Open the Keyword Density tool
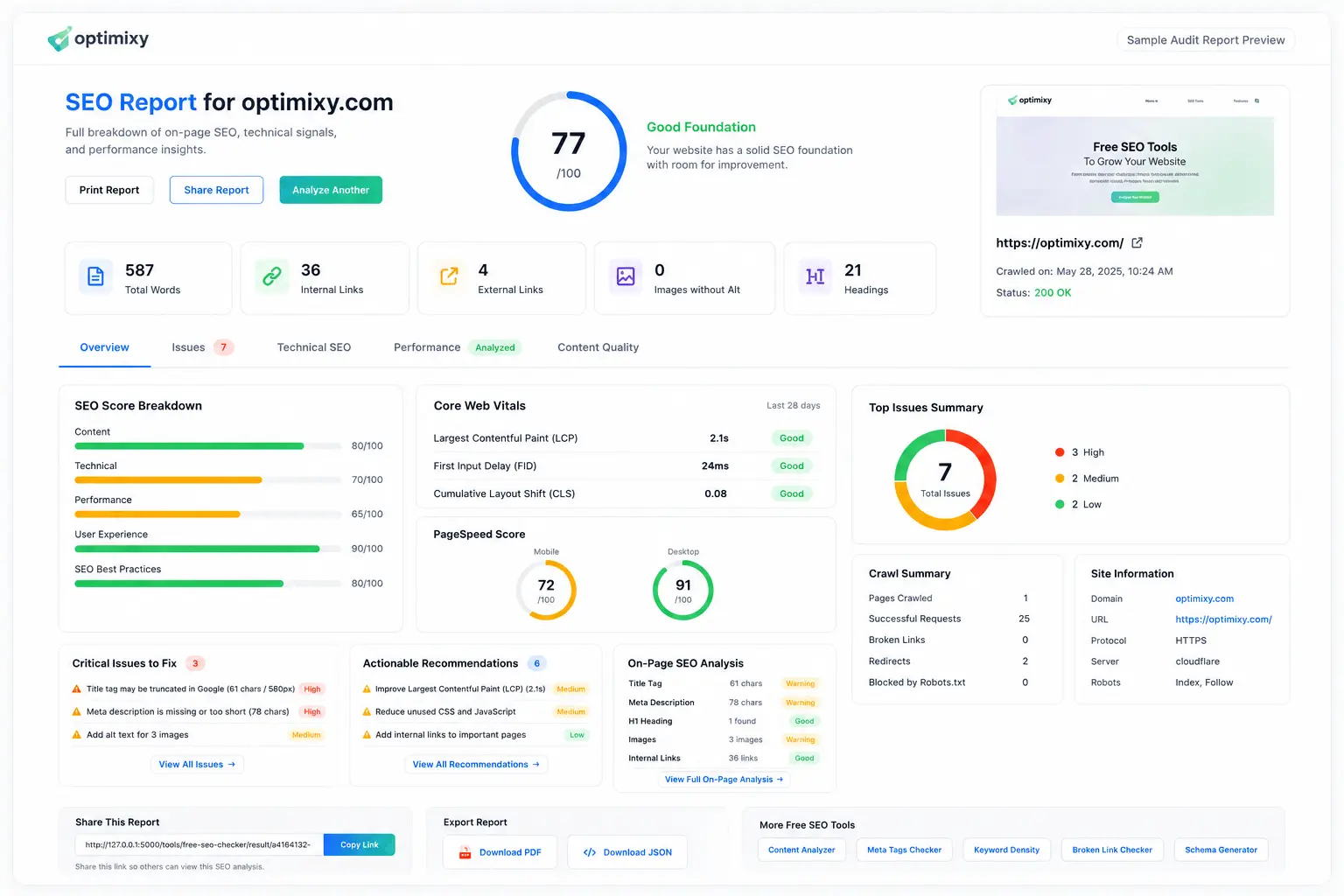 1006,850
